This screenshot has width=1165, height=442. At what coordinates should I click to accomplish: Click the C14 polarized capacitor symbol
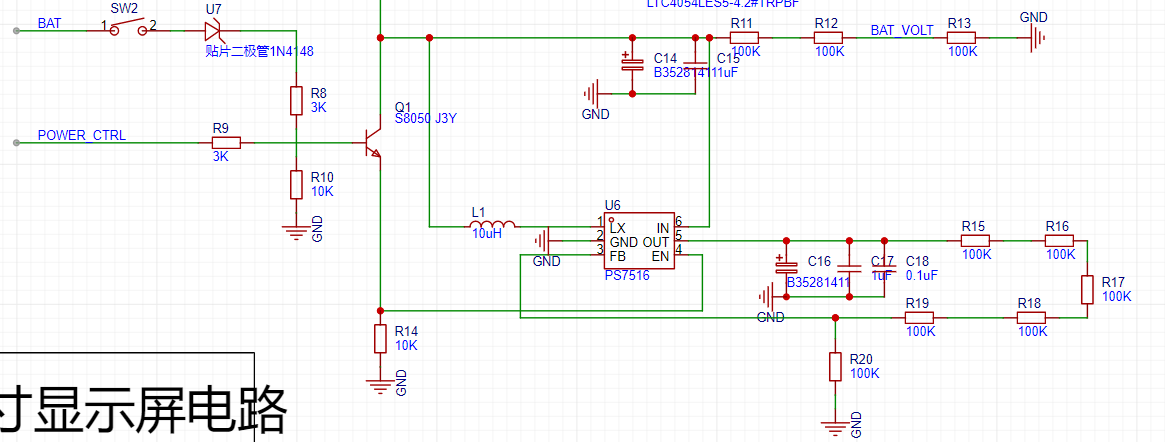point(632,62)
